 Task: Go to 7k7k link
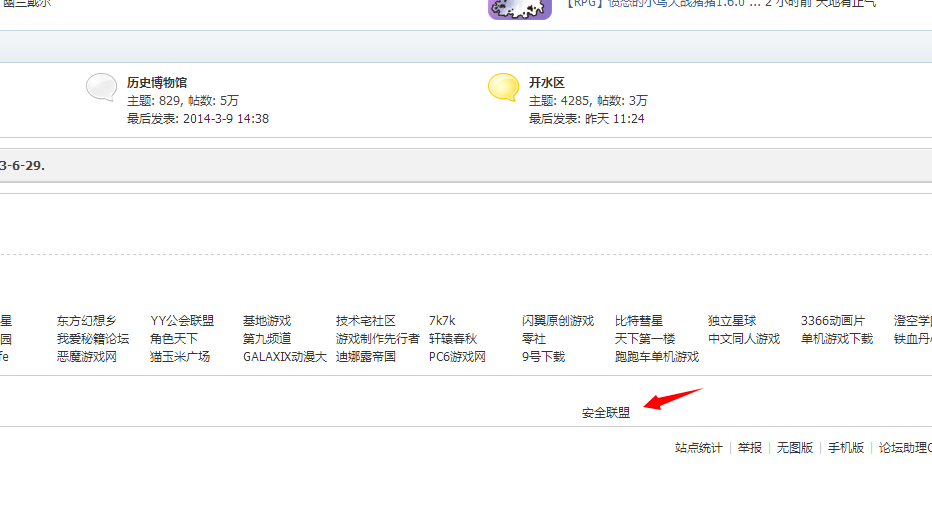tap(442, 321)
